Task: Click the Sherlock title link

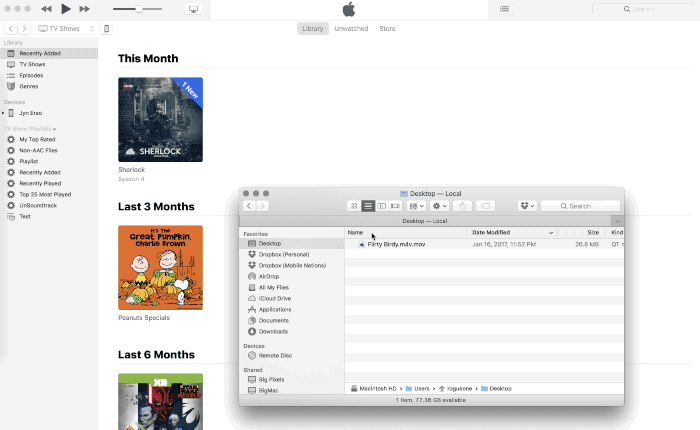Action: point(131,170)
